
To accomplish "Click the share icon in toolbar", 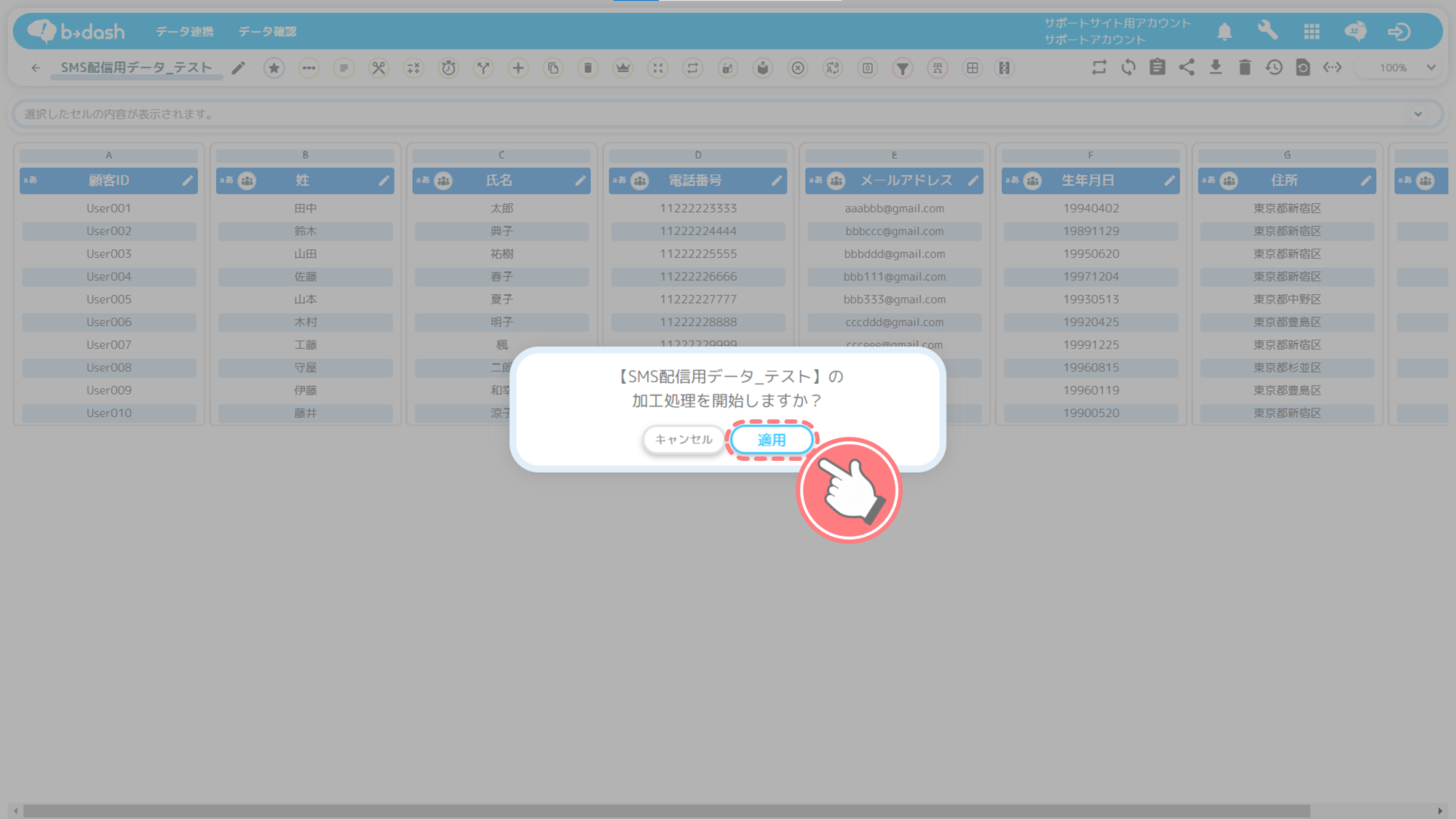I will coord(1187,68).
